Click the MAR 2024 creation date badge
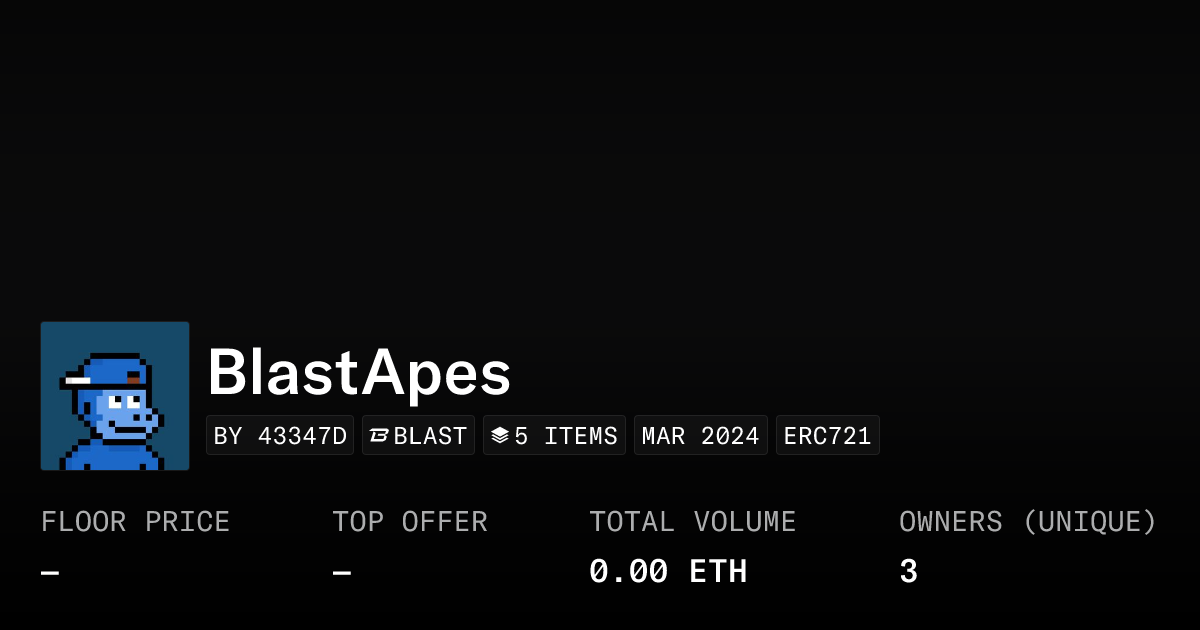 pyautogui.click(x=700, y=436)
